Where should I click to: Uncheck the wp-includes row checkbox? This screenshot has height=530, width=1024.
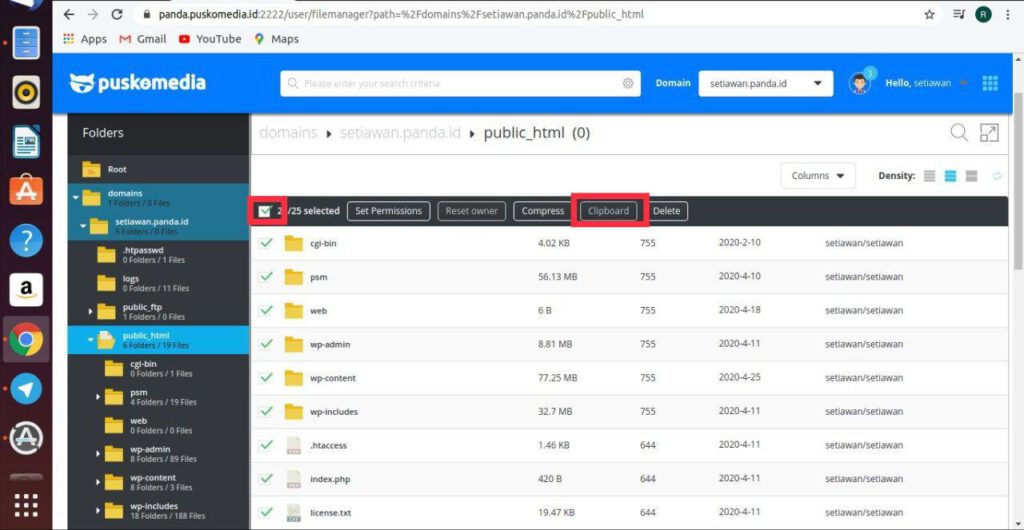[x=266, y=412]
